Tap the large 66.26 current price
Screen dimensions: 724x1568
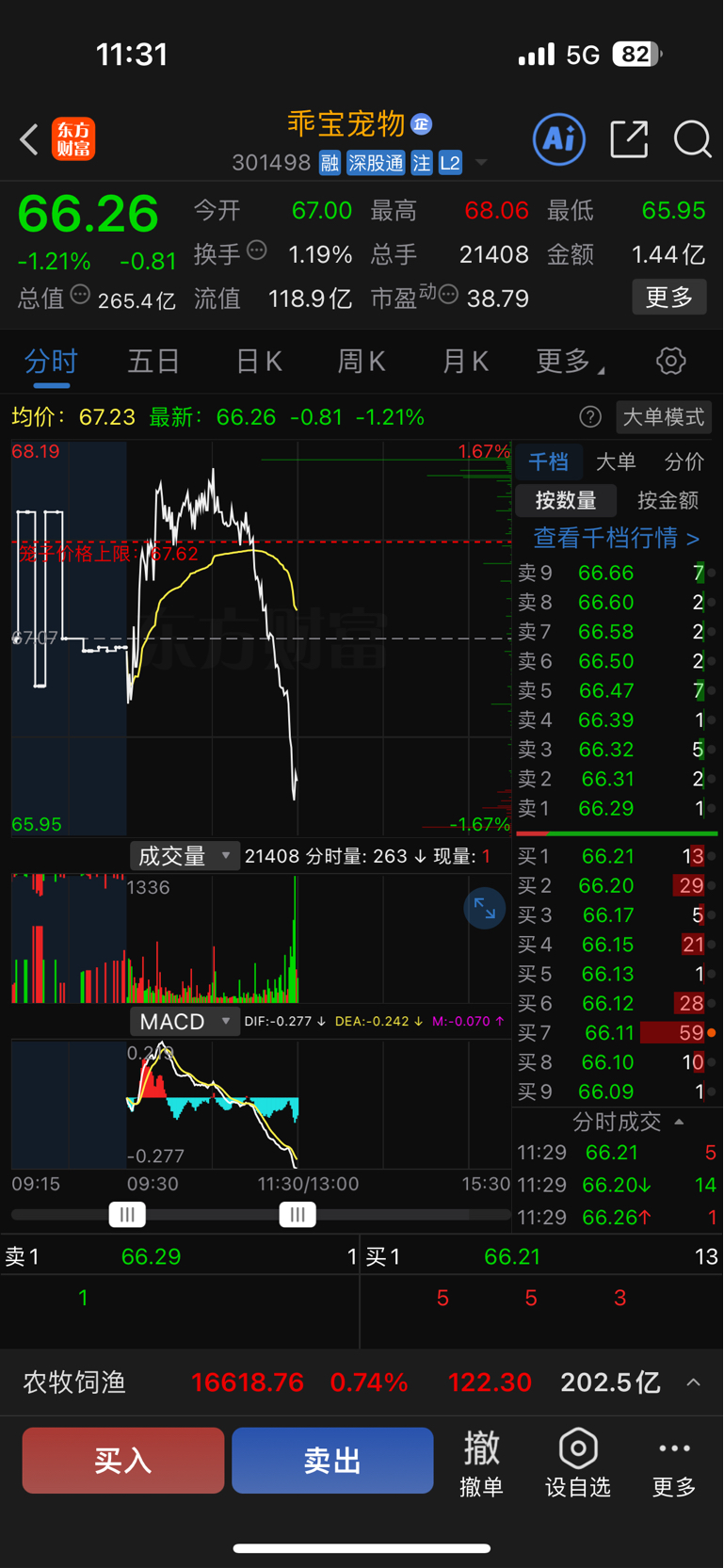[x=88, y=214]
